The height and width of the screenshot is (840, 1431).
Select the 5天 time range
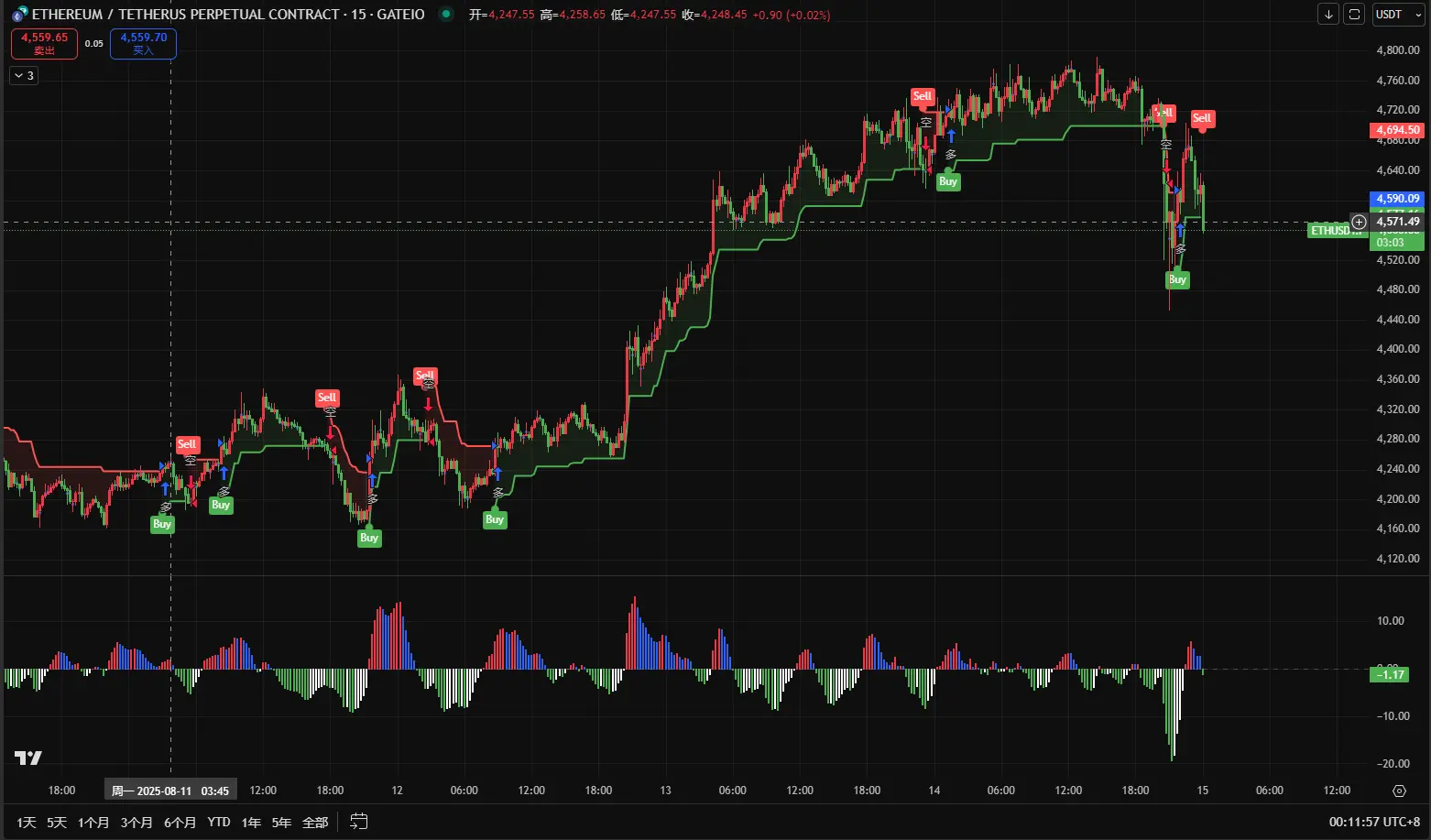click(x=57, y=823)
